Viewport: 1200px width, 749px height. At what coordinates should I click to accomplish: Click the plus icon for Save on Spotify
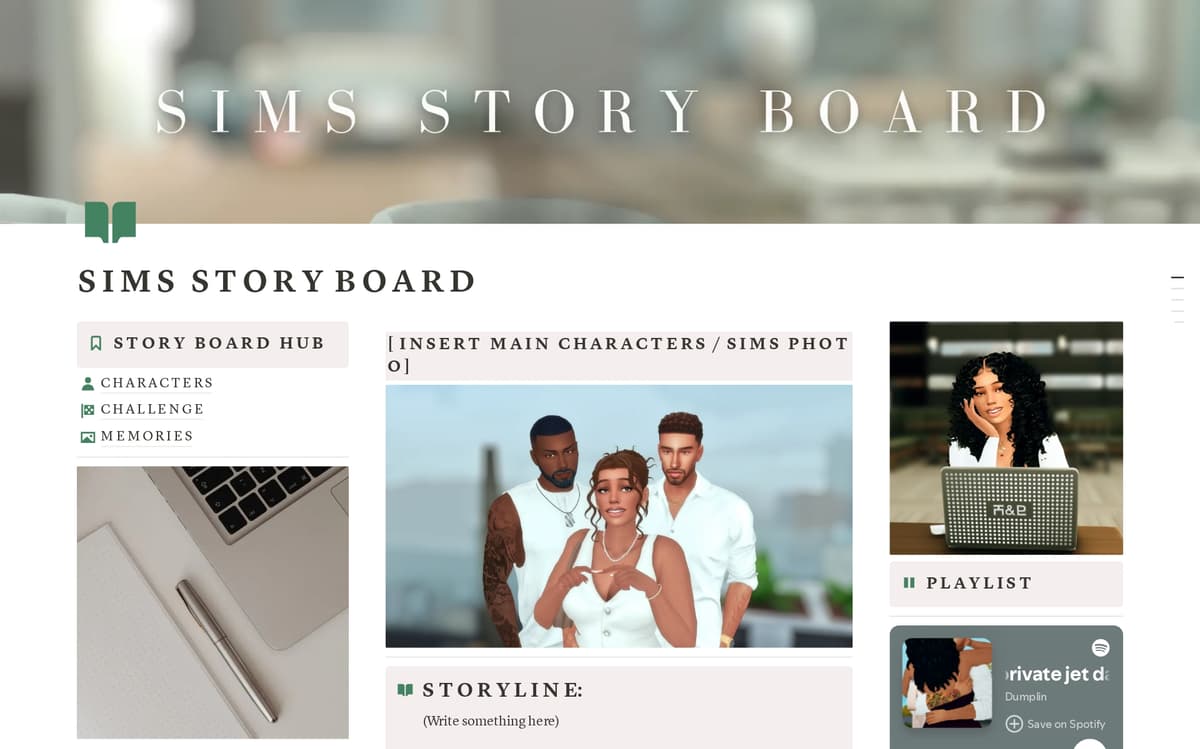(1014, 723)
